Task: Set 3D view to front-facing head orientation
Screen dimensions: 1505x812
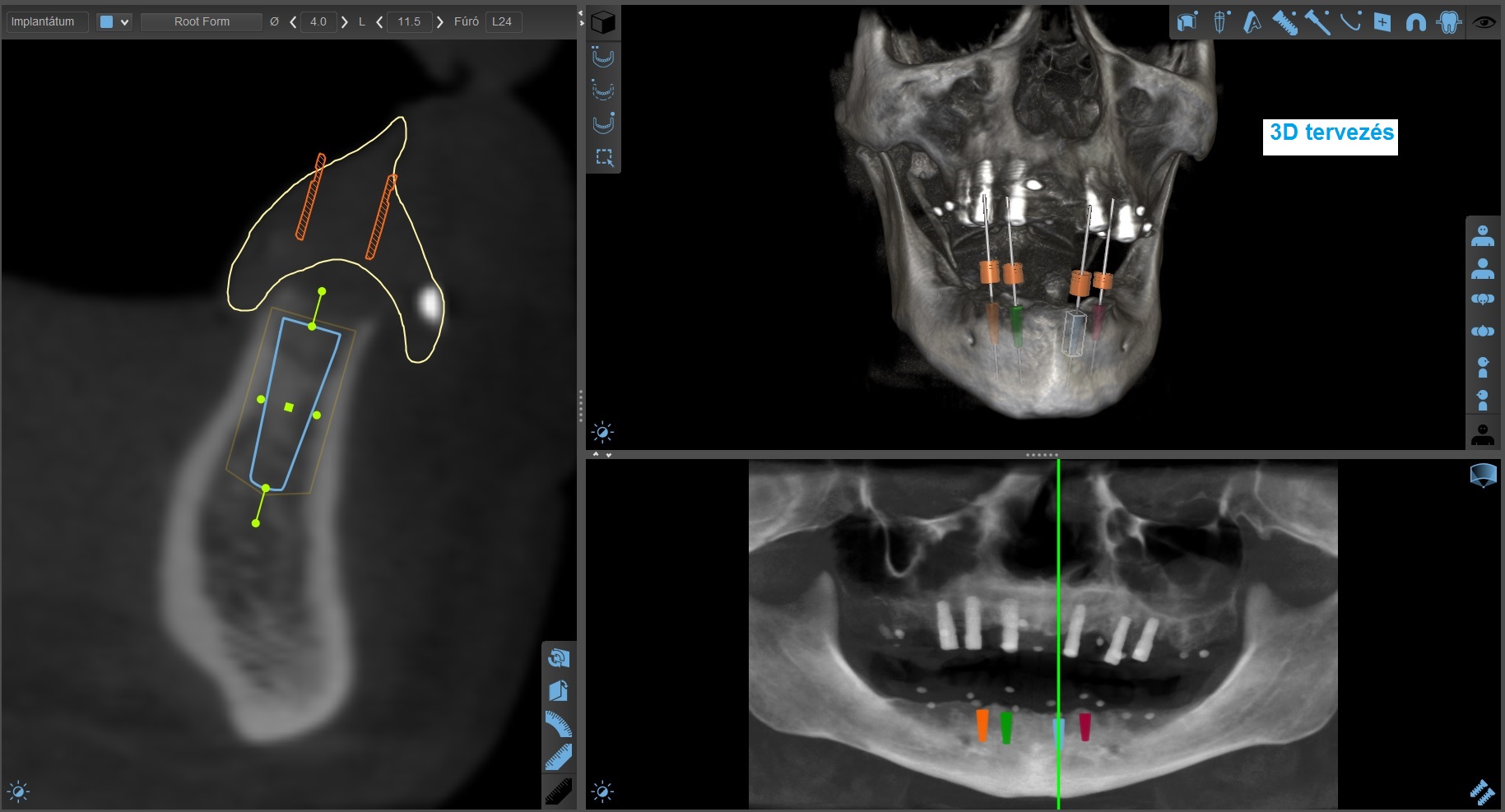Action: pyautogui.click(x=1483, y=236)
